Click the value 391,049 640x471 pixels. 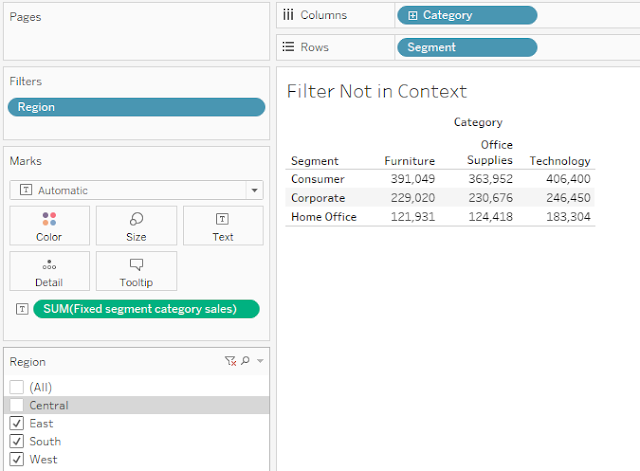pos(413,179)
